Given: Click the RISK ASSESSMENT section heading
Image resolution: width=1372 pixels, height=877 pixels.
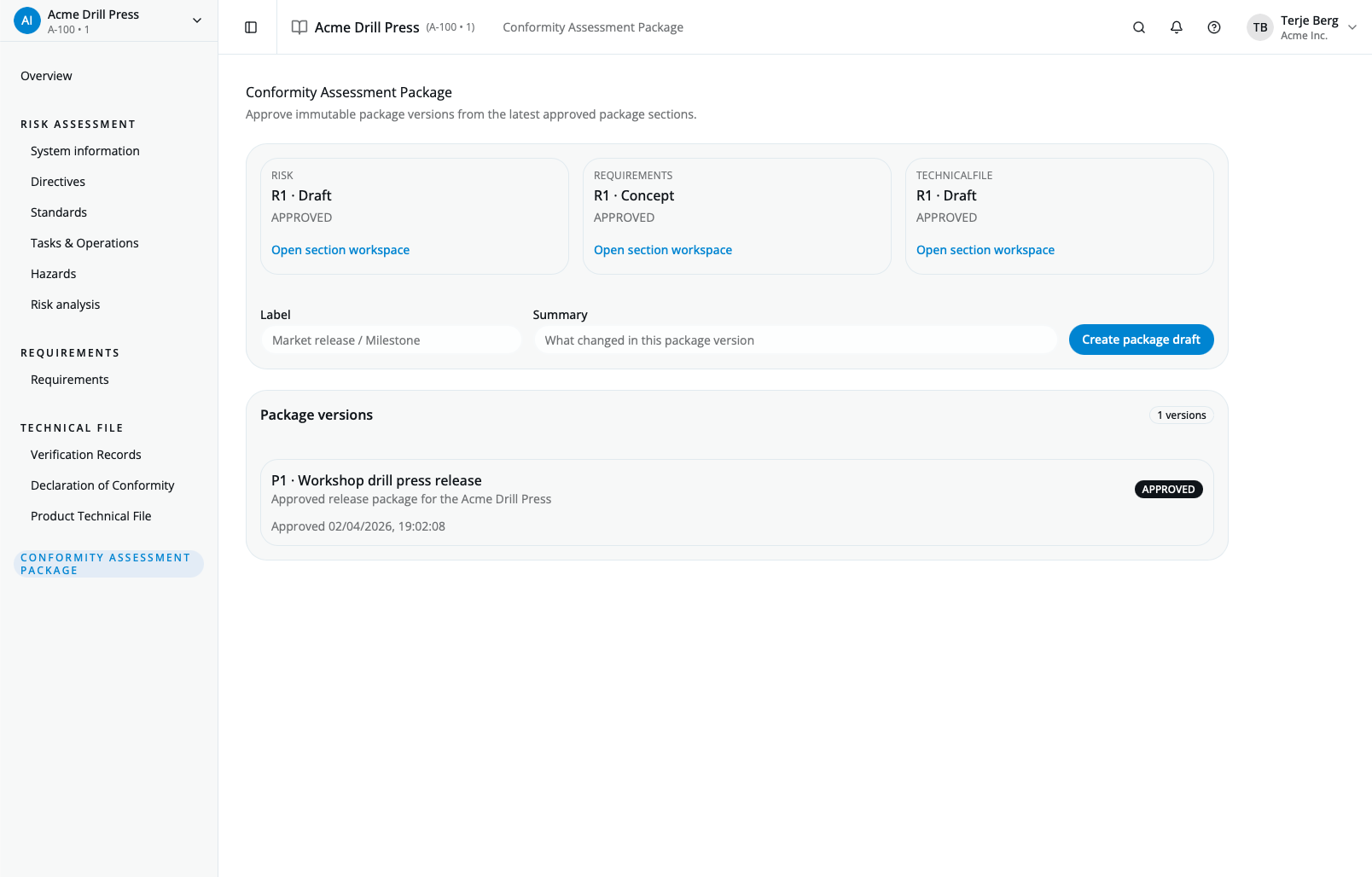Looking at the screenshot, I should tap(78, 125).
